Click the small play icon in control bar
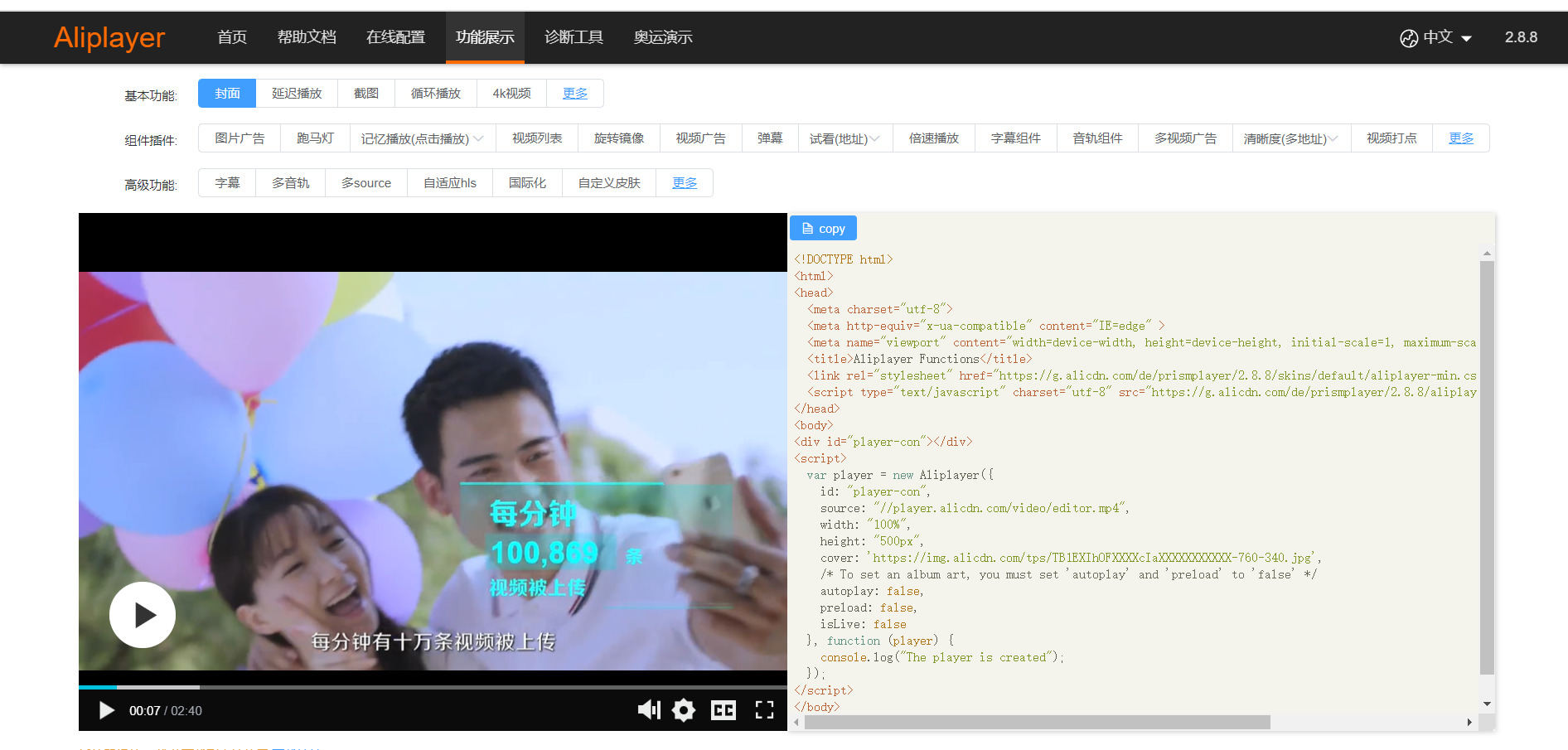The height and width of the screenshot is (750, 1568). (x=106, y=710)
